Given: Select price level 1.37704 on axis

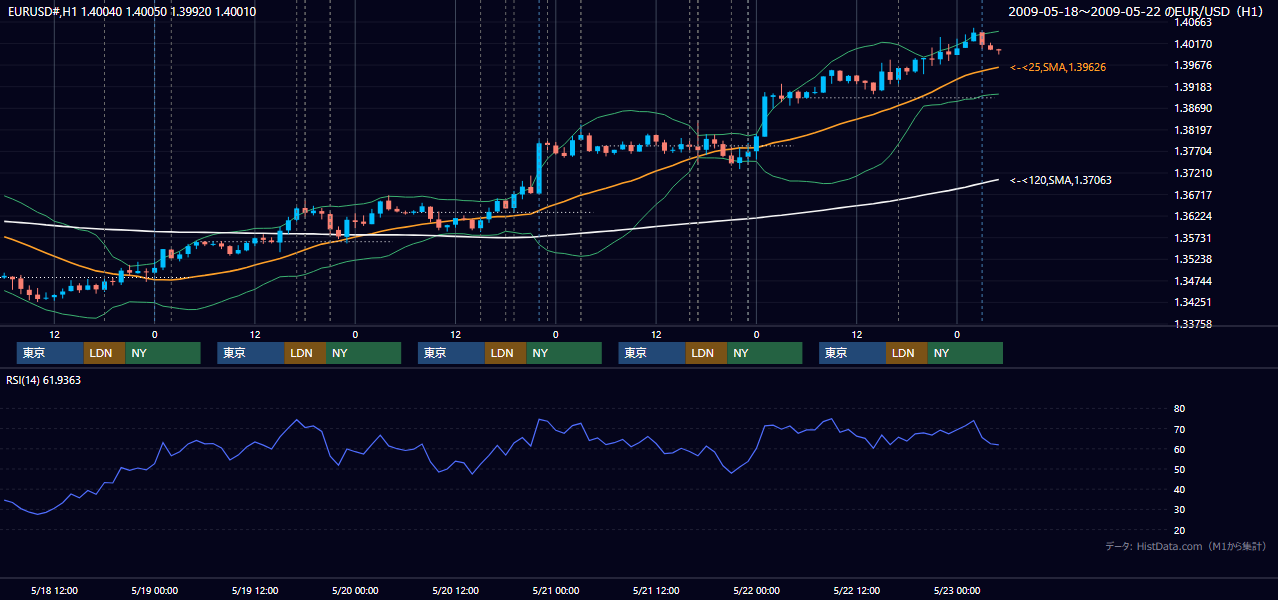Looking at the screenshot, I should pos(1192,151).
